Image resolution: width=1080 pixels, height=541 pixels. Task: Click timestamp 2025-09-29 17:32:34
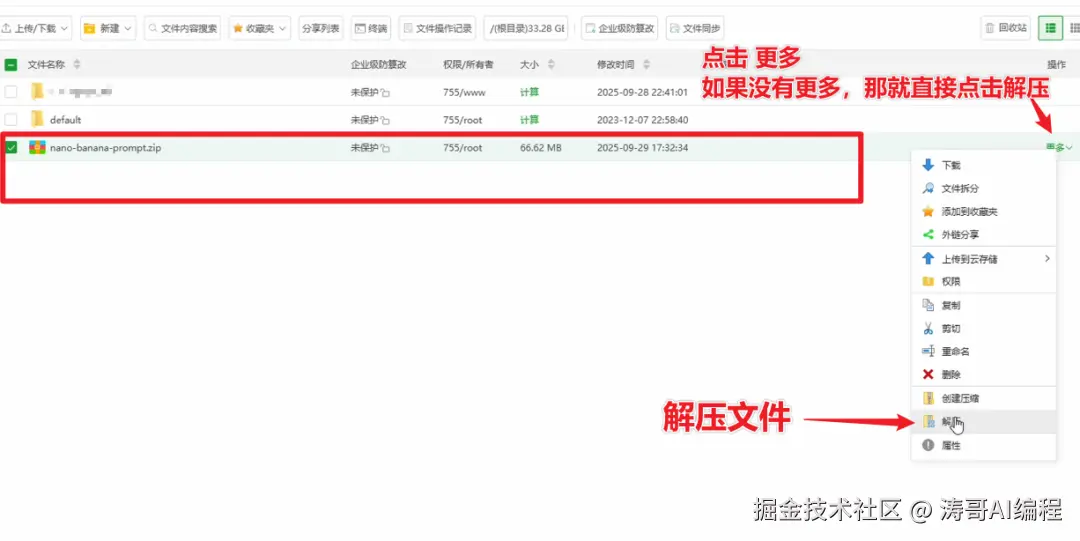(x=643, y=147)
